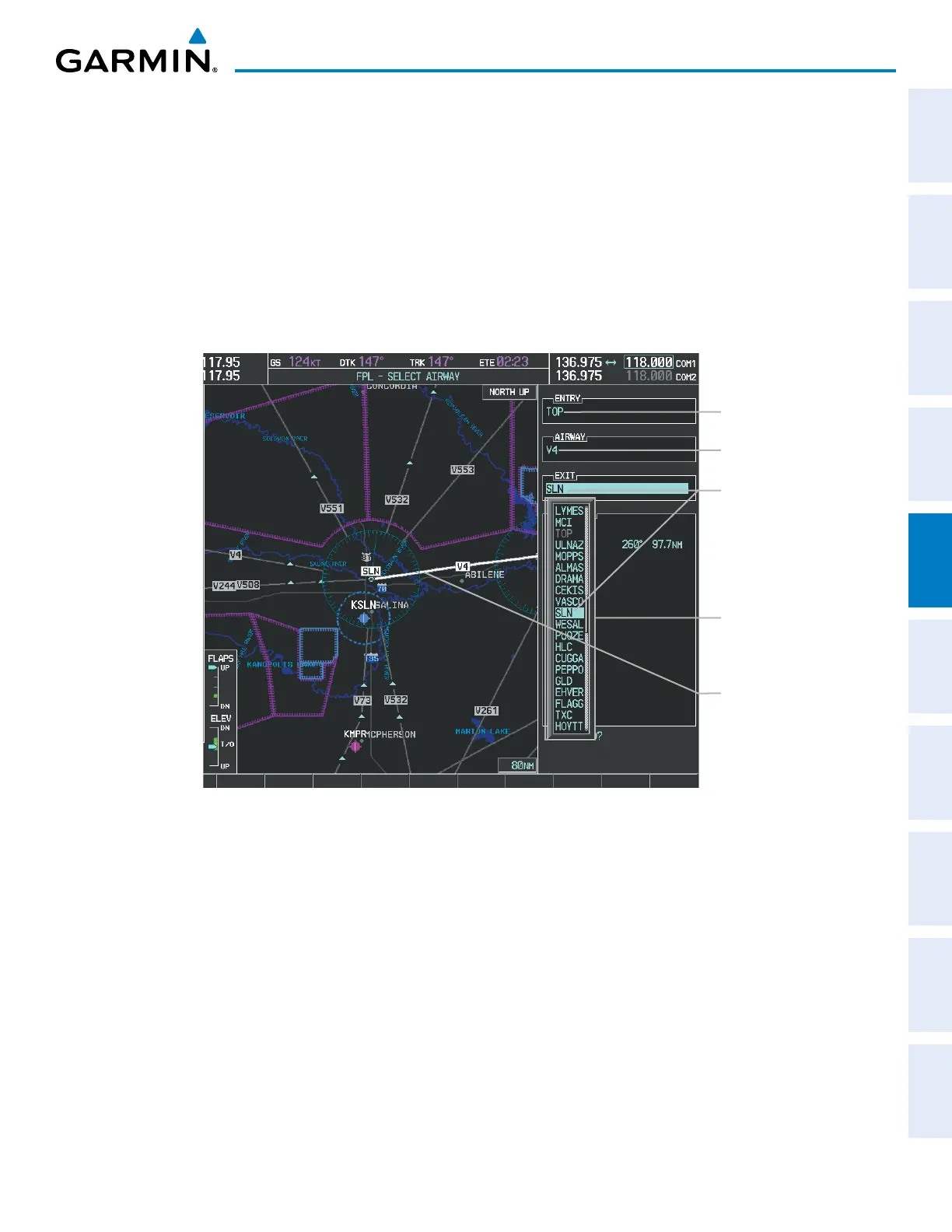Click the DTK 147° readout
Screen dimensions: 952x1232
pyautogui.click(x=361, y=362)
